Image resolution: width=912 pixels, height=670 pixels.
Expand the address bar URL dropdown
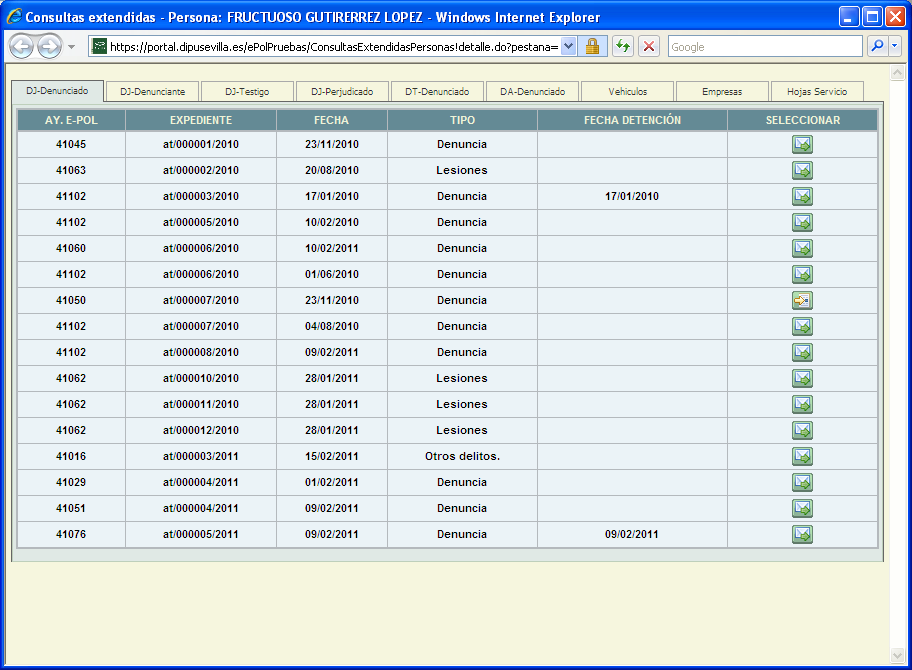coord(569,47)
